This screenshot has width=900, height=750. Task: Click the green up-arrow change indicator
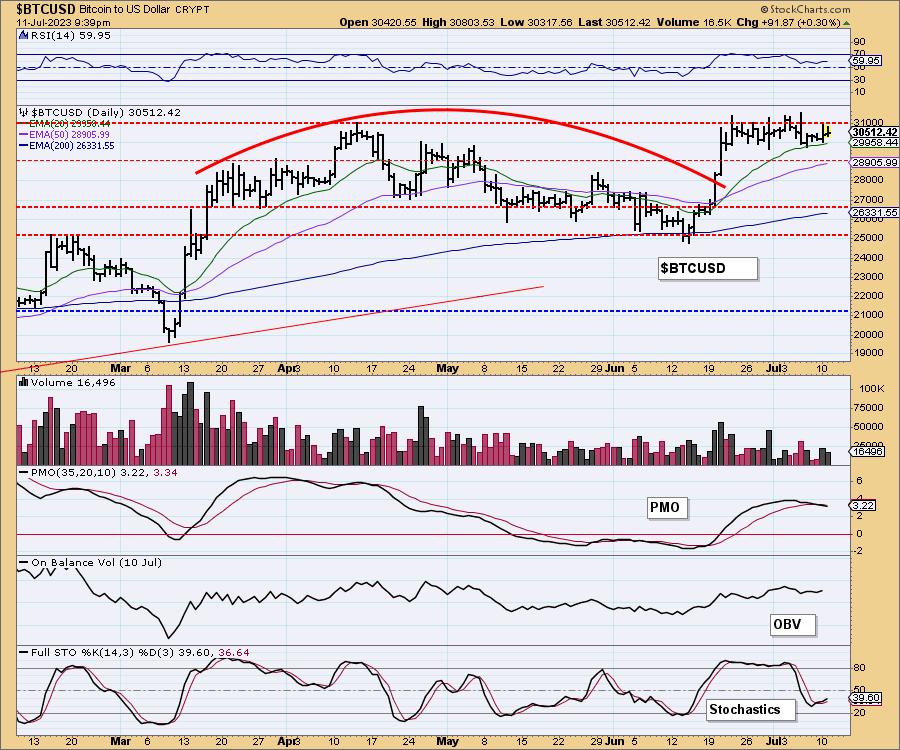(847, 22)
